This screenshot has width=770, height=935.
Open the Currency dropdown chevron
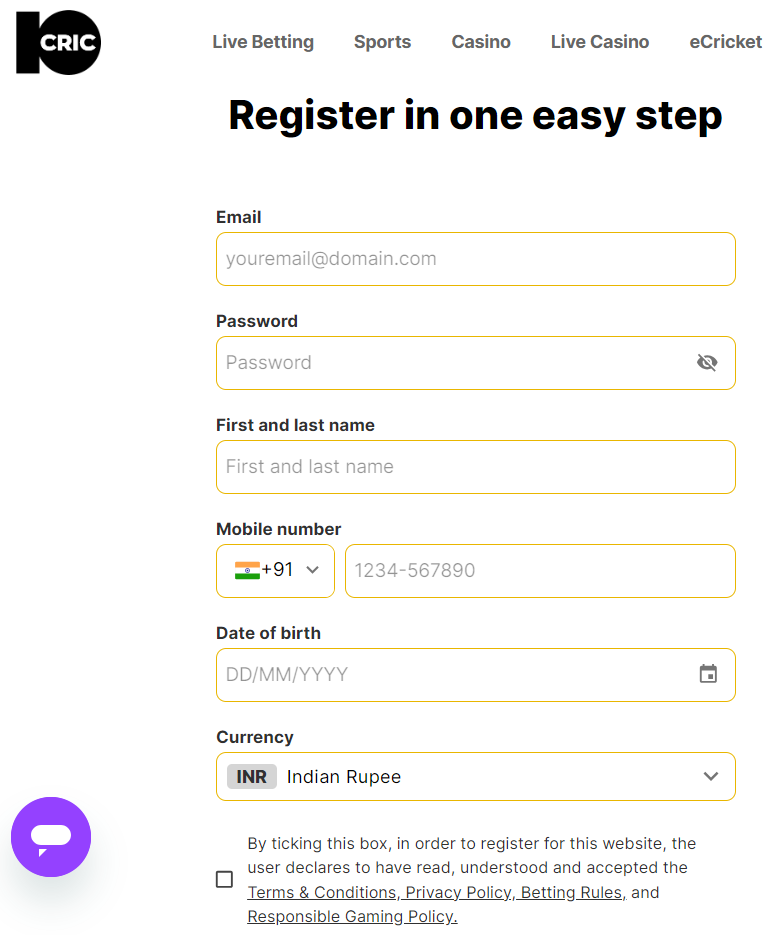click(711, 776)
